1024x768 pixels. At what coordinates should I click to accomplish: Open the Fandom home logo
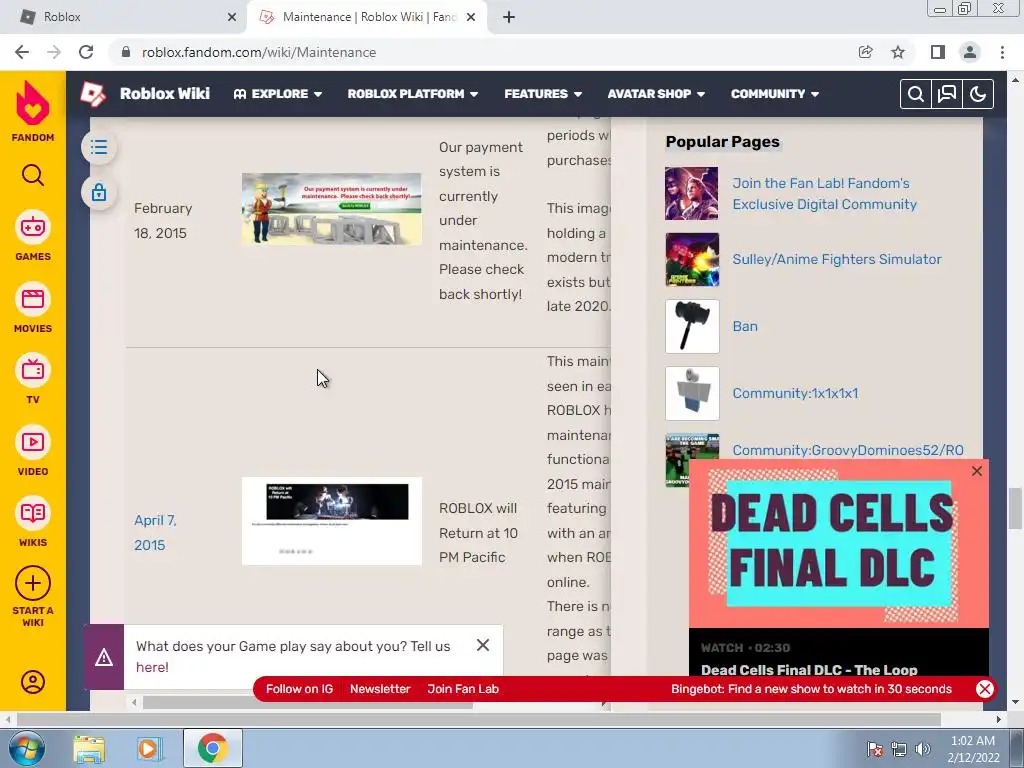point(33,112)
